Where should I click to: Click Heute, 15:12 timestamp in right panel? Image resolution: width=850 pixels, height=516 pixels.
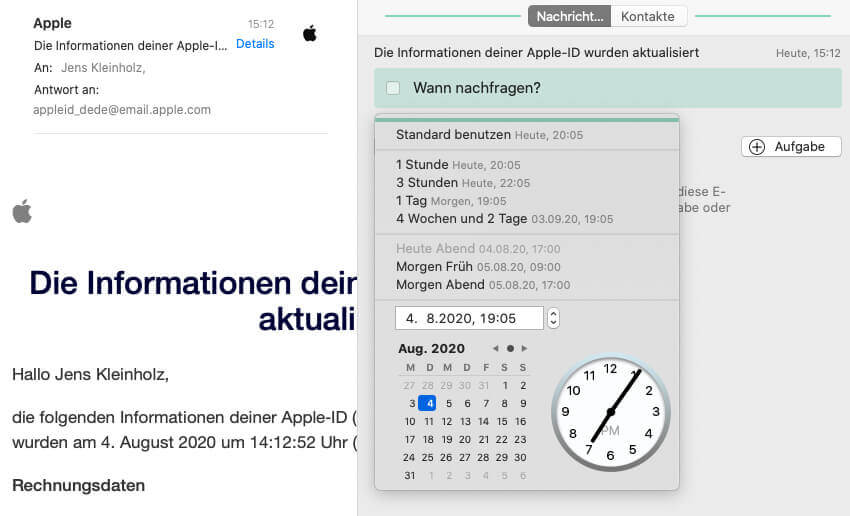(x=808, y=53)
